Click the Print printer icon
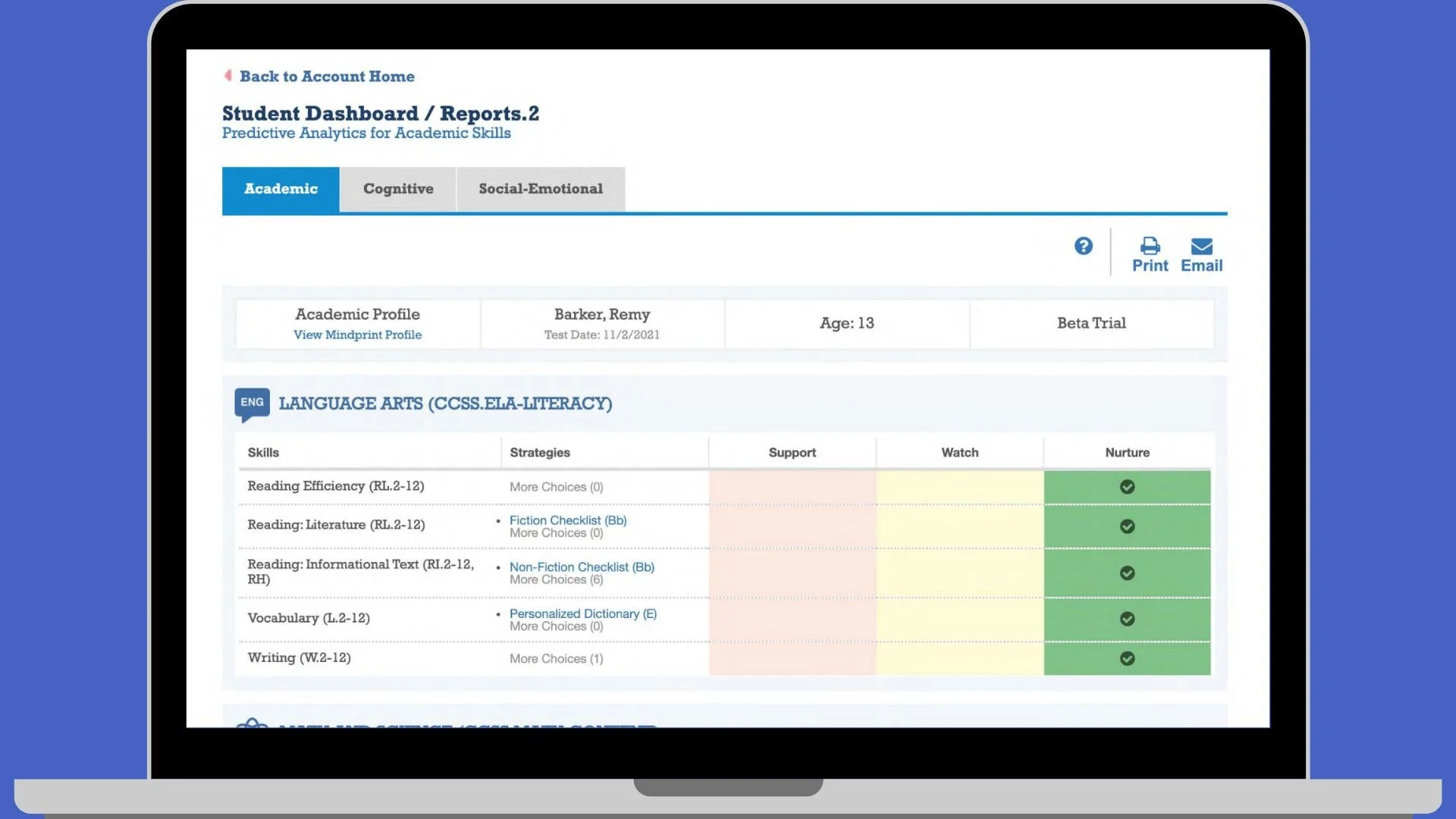The width and height of the screenshot is (1456, 819). pos(1150,246)
